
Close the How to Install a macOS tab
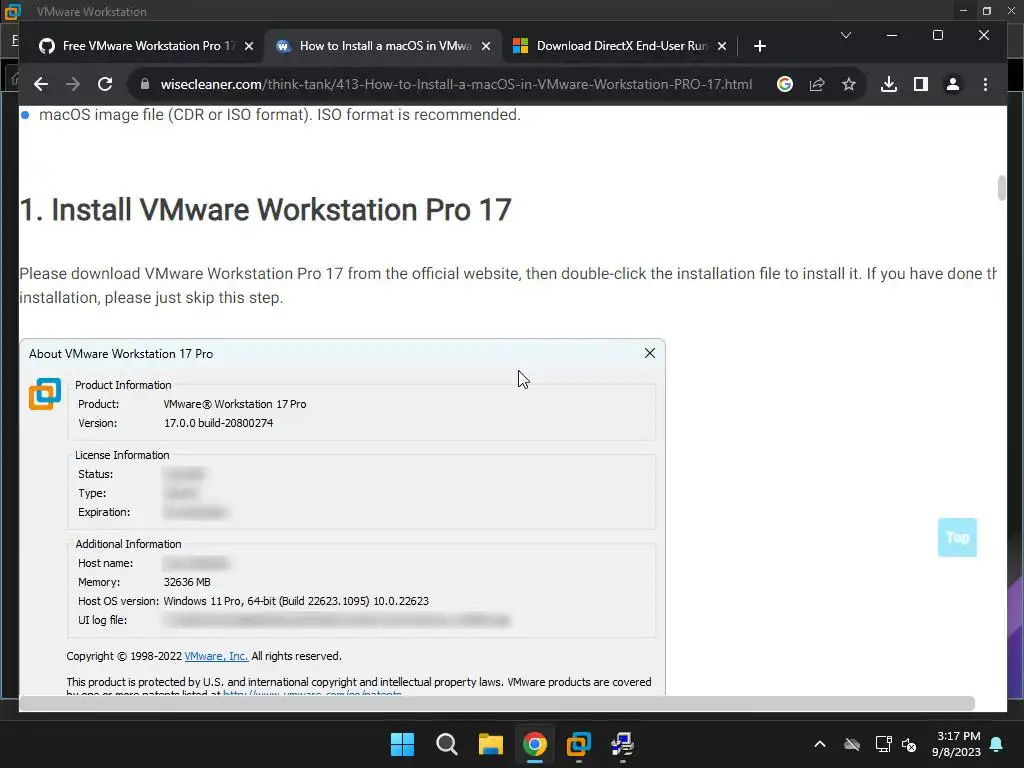tap(486, 46)
